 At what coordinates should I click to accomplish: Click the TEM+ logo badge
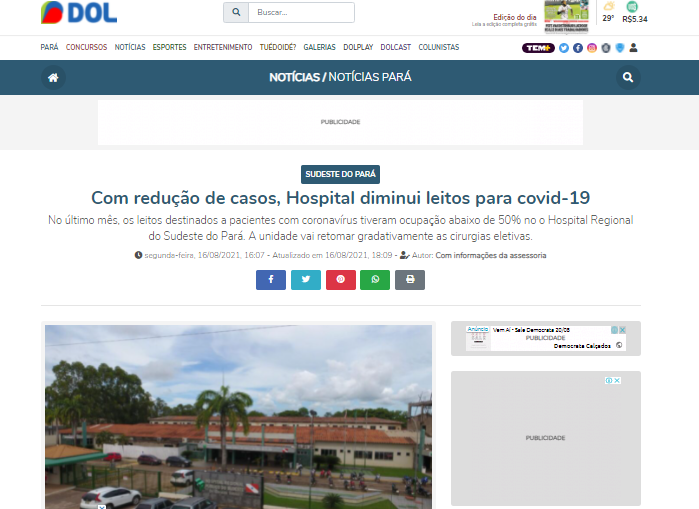538,48
